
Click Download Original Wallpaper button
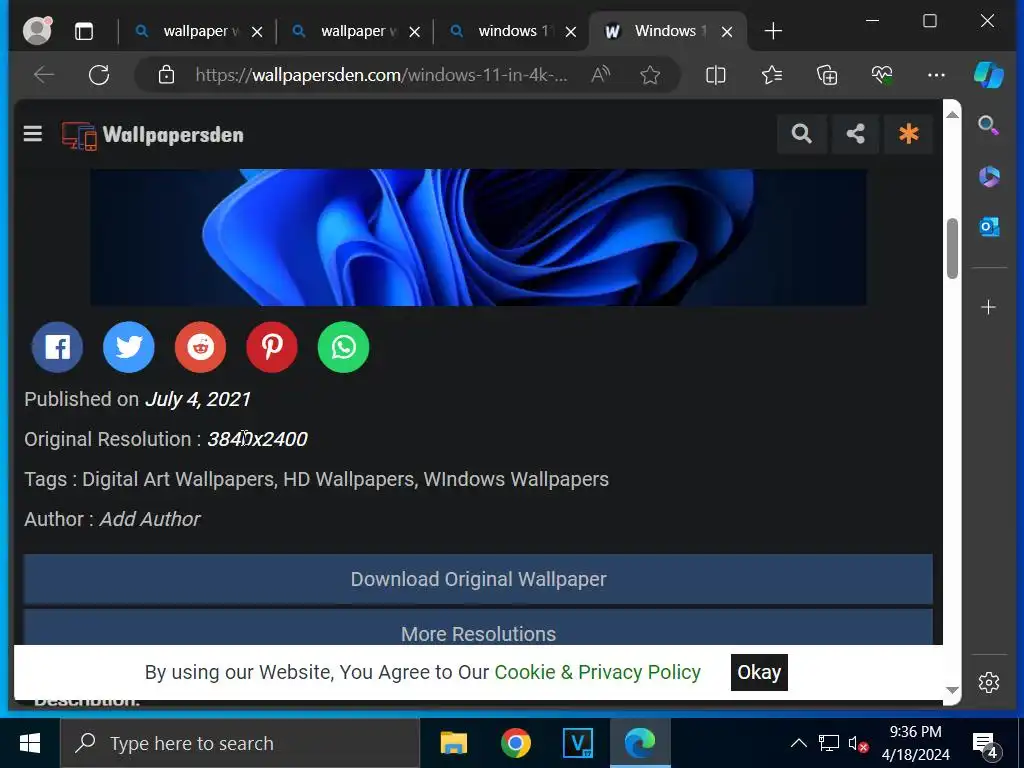point(478,579)
